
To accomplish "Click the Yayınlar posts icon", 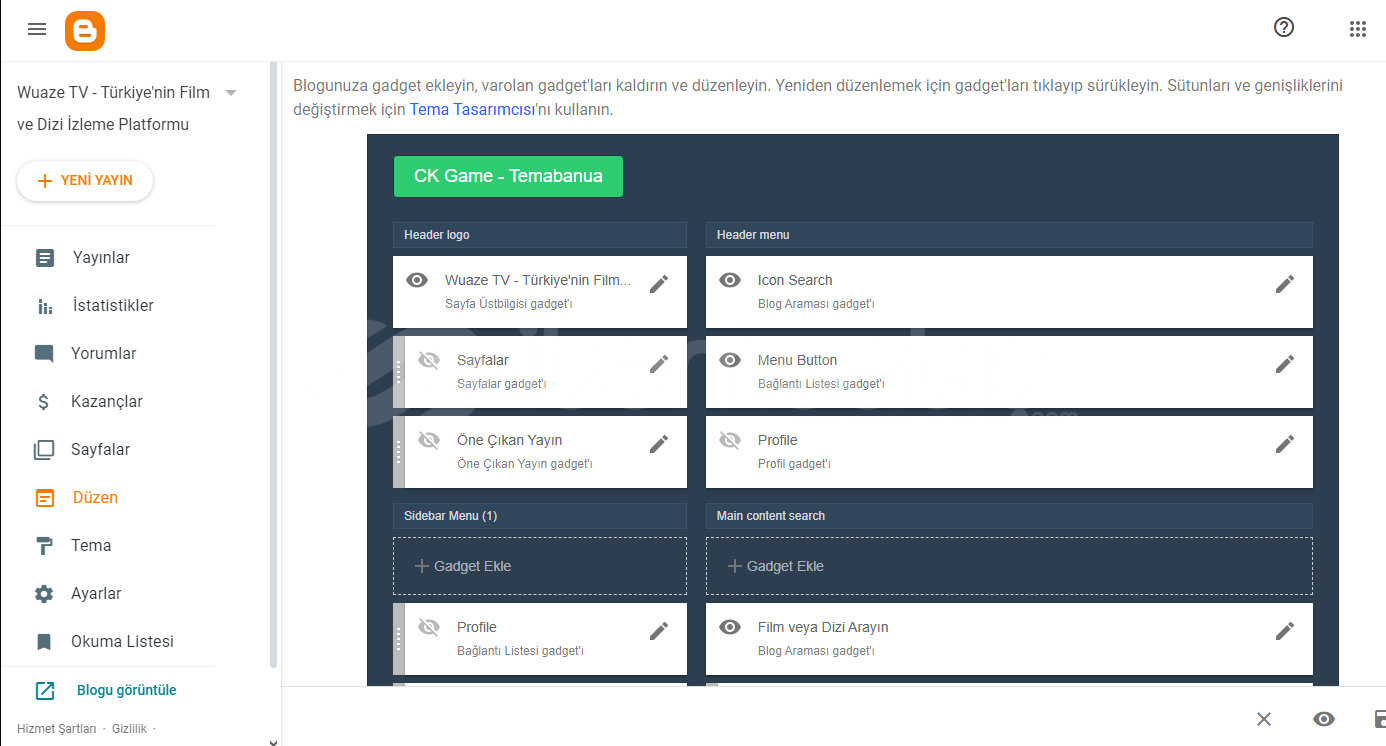I will [44, 258].
